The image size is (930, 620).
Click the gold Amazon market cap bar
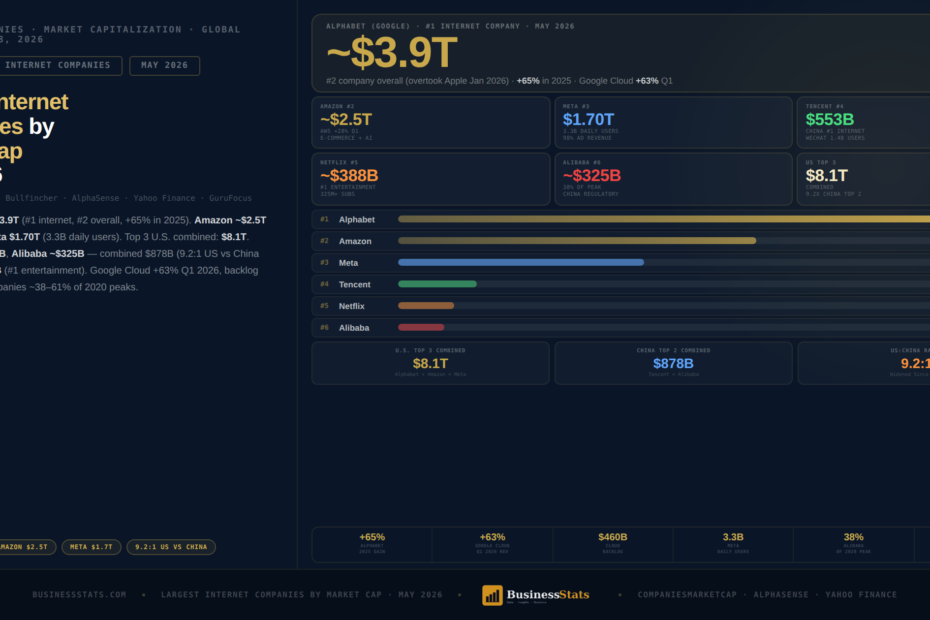click(577, 241)
